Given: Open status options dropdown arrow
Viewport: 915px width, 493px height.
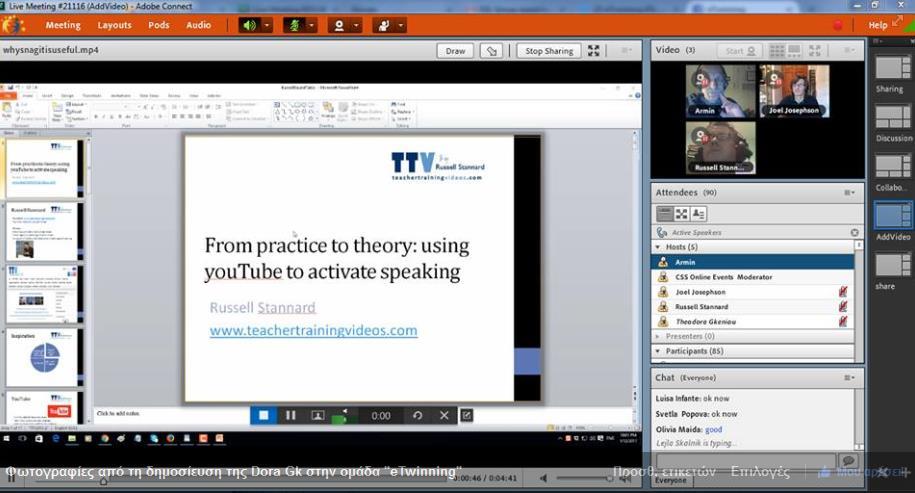Looking at the screenshot, I should [400, 25].
